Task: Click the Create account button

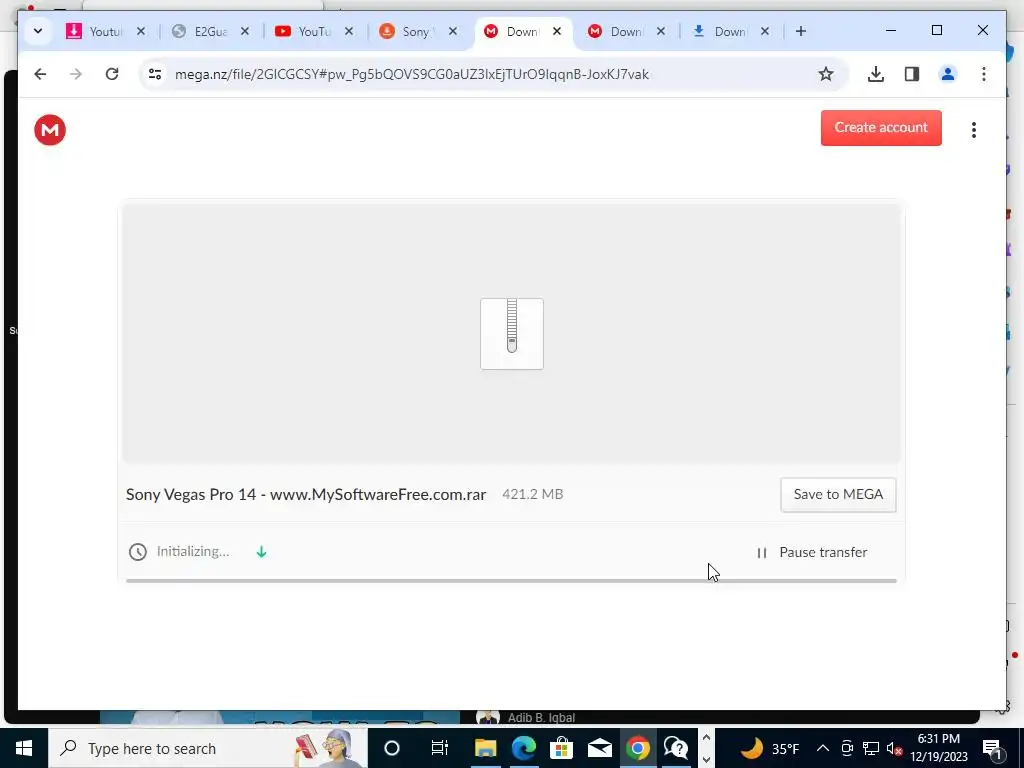Action: tap(881, 128)
